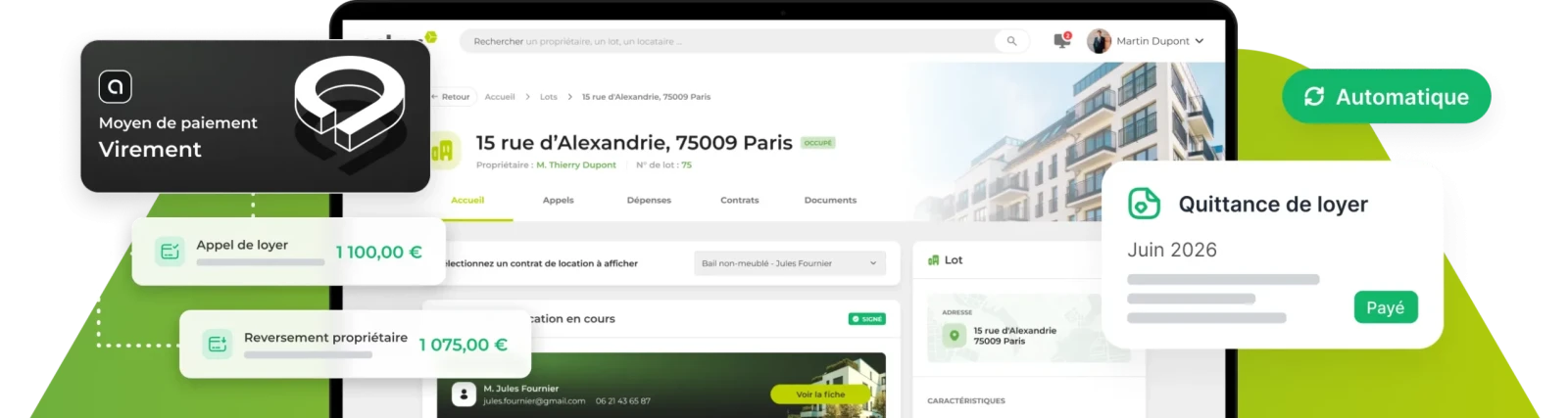The width and height of the screenshot is (1568, 418).
Task: Open the Lots breadcrumb link
Action: click(549, 97)
